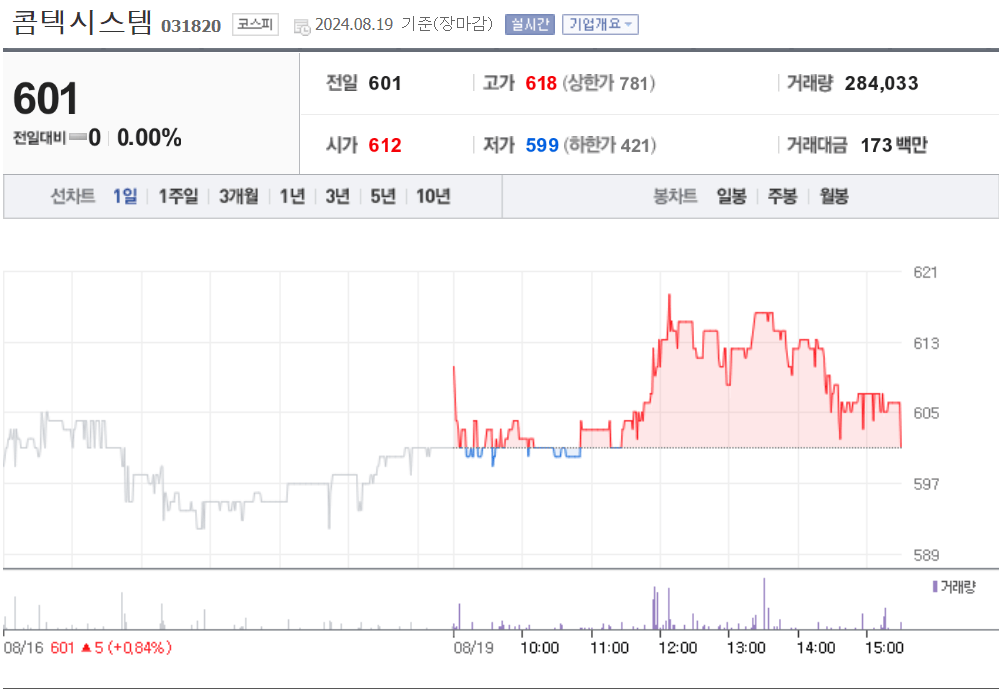This screenshot has width=999, height=689.
Task: Open the 기업개요 dropdown
Action: 601,24
